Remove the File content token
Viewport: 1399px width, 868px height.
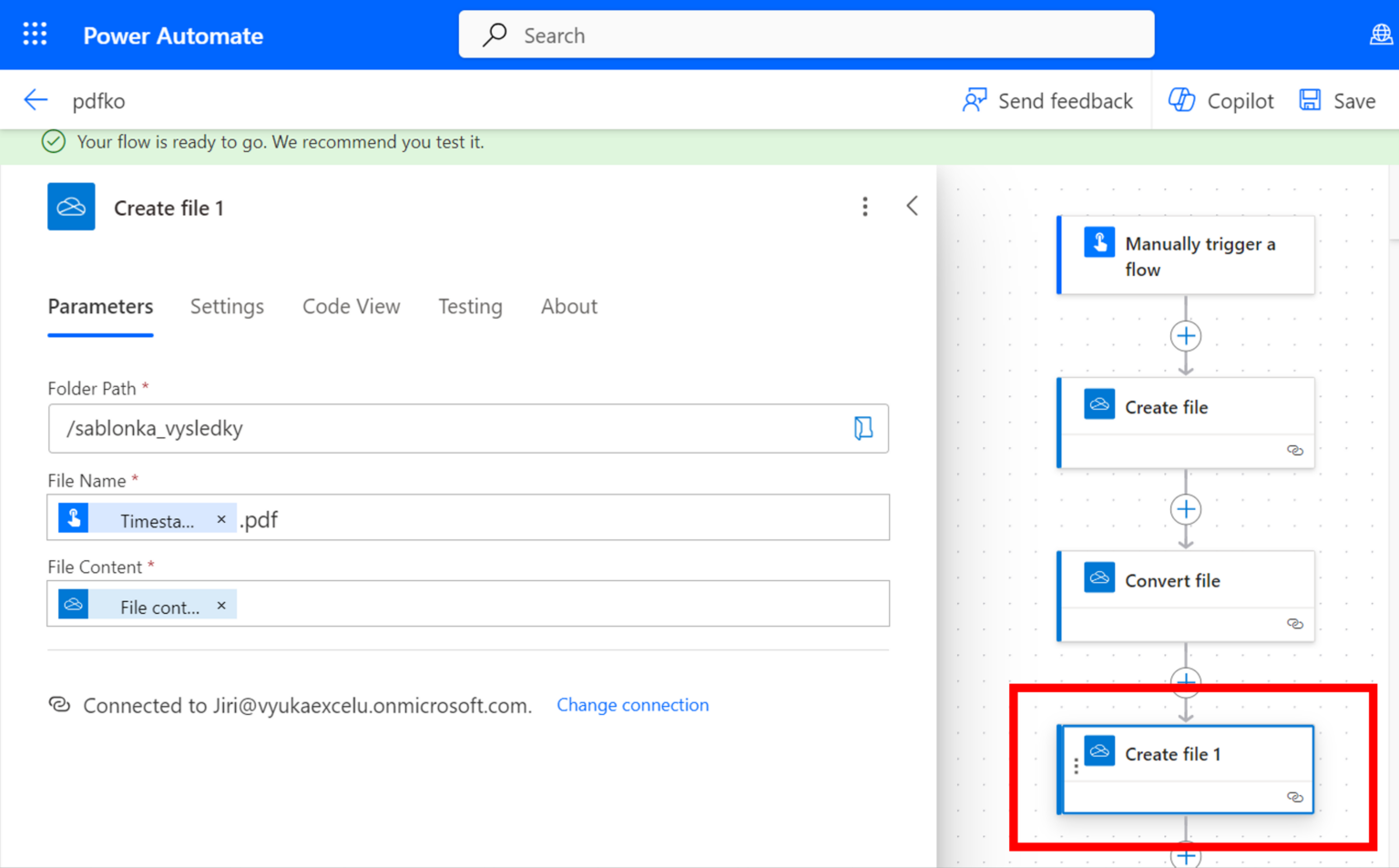coord(221,605)
